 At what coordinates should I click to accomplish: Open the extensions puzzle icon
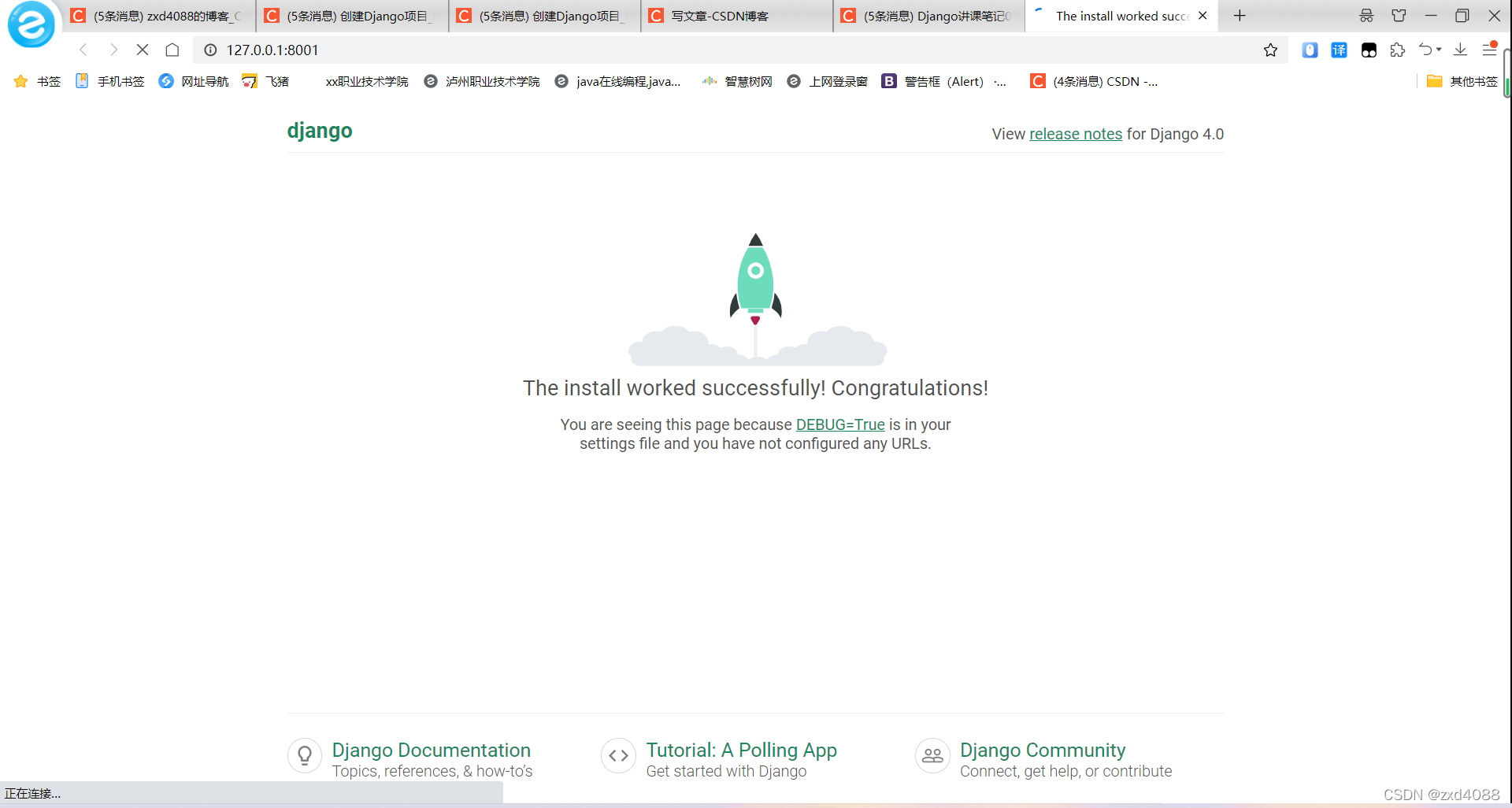(x=1398, y=50)
